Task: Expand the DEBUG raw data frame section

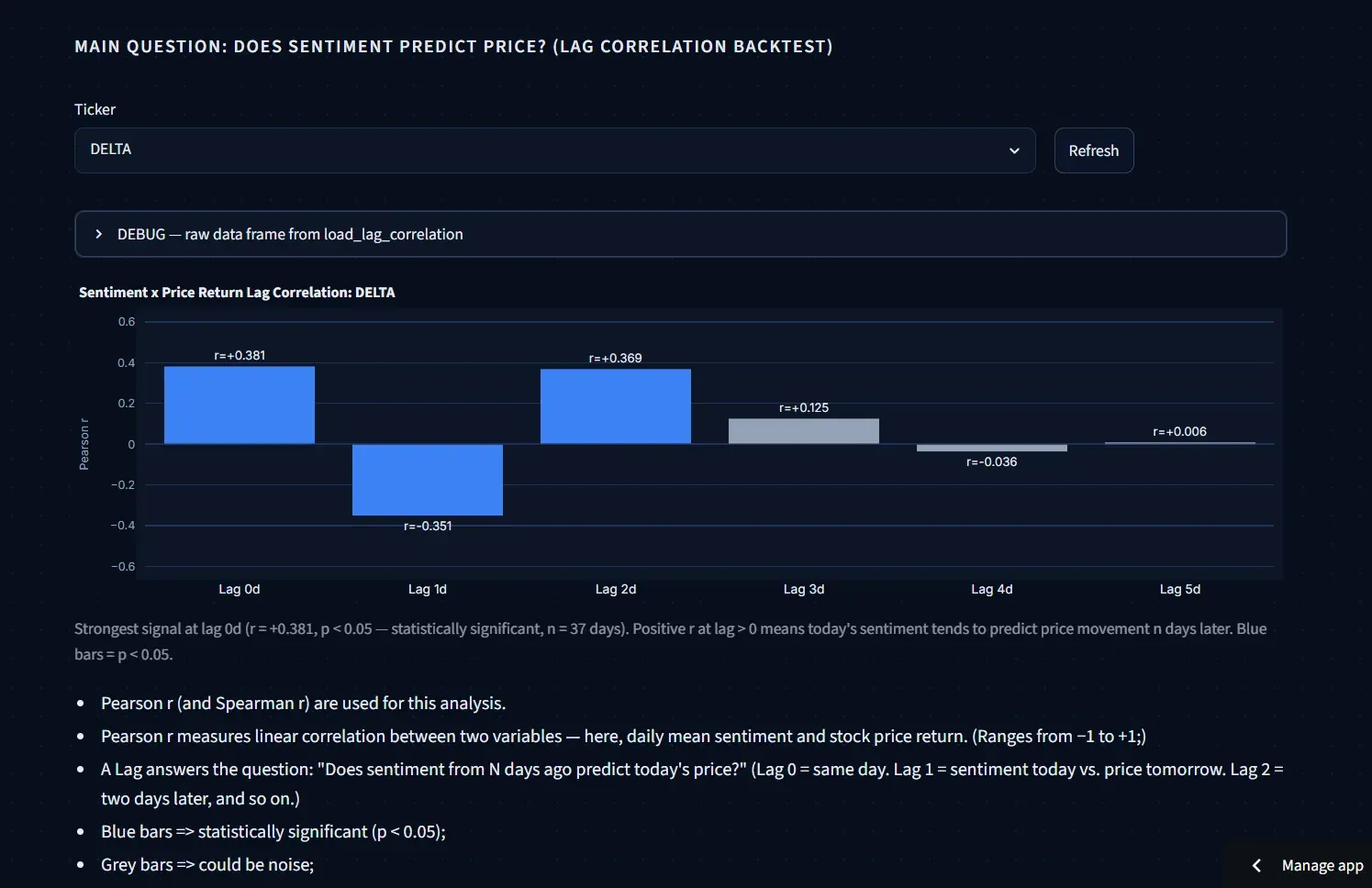Action: [680, 234]
